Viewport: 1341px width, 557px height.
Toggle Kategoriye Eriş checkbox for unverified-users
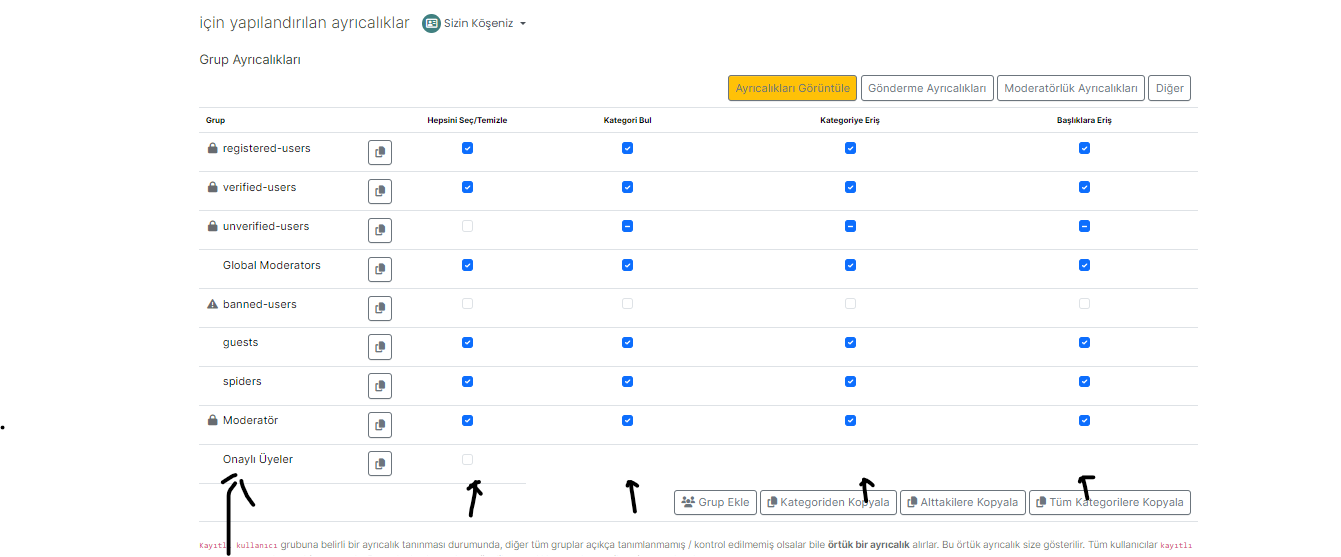tap(850, 226)
